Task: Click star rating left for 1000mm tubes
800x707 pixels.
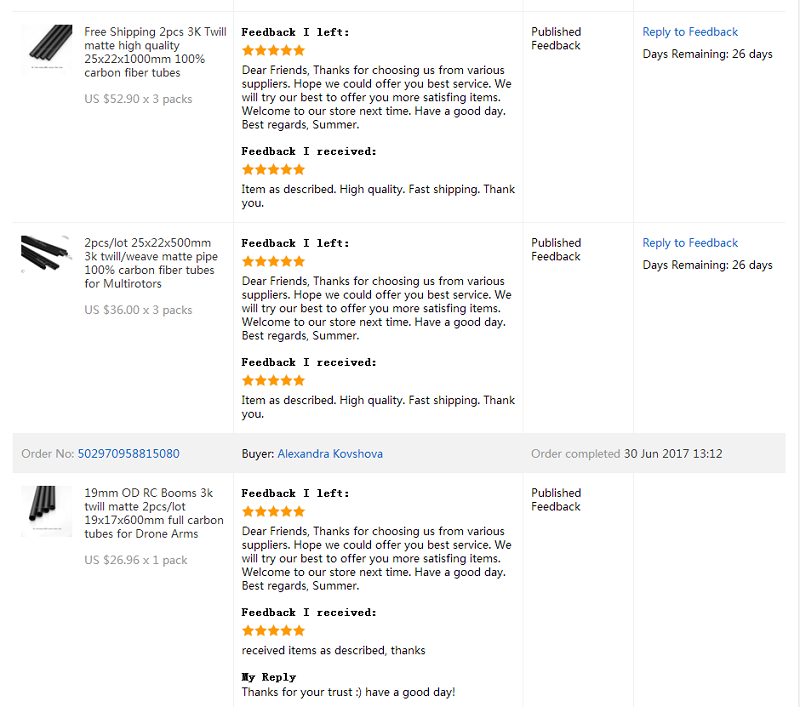Action: (273, 50)
